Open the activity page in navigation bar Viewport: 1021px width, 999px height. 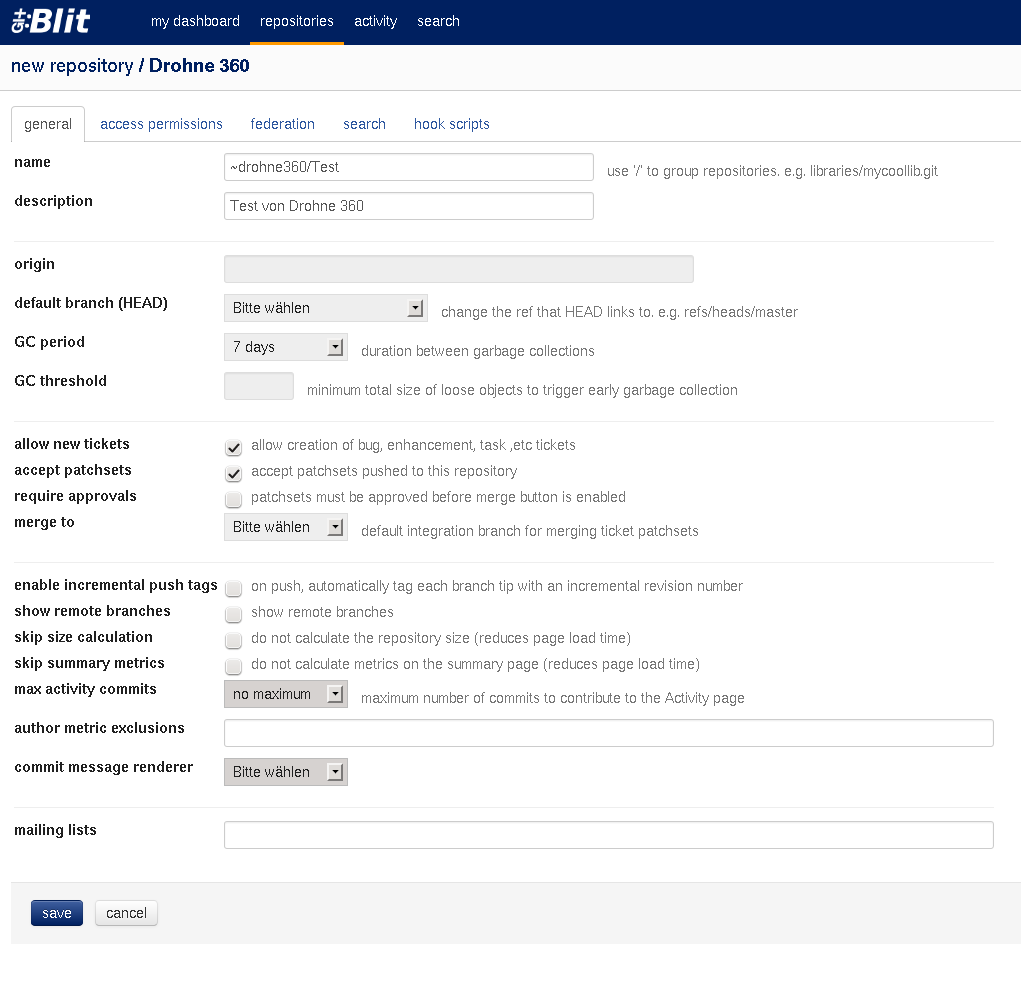click(x=375, y=21)
